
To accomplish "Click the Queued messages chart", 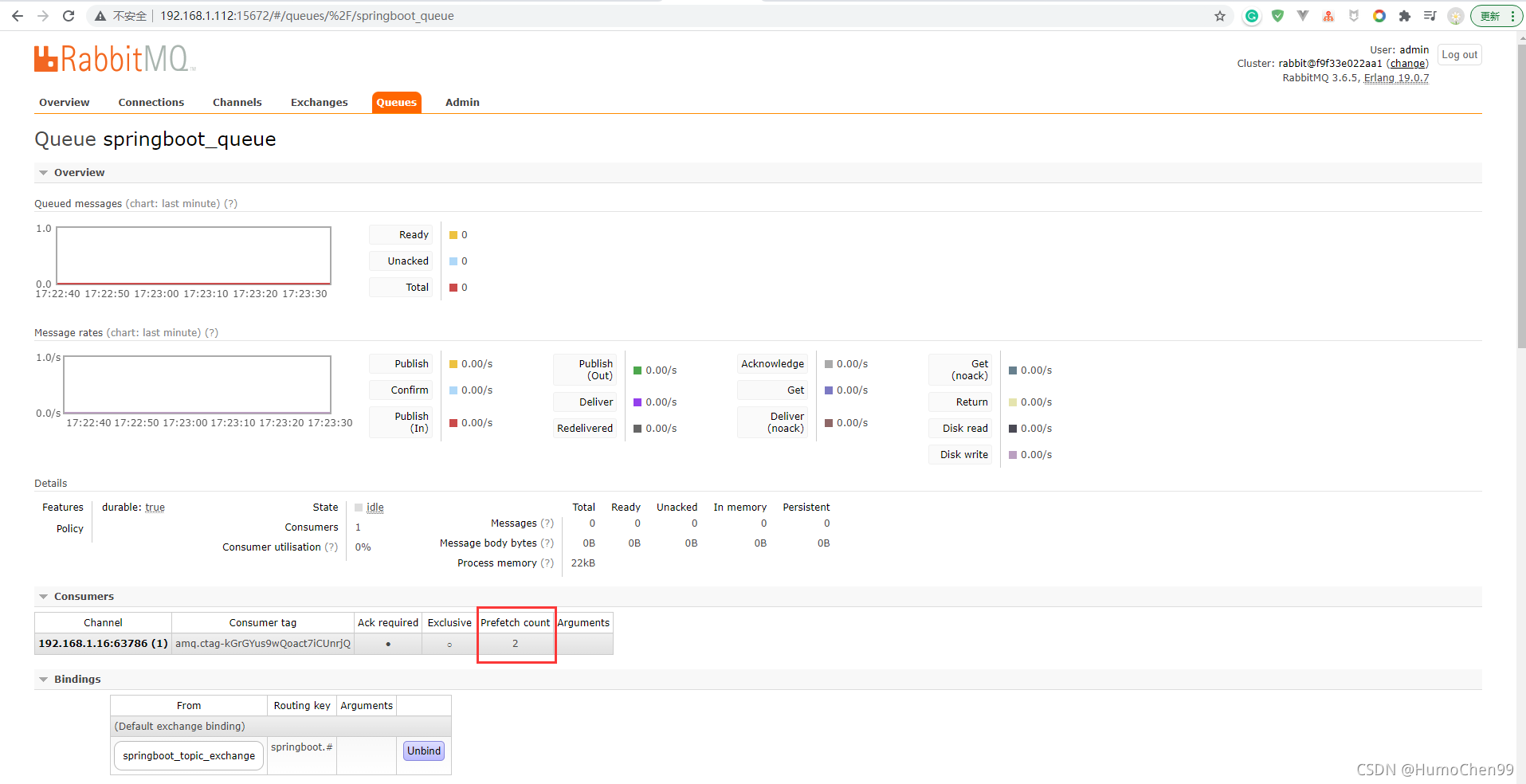I will tap(194, 256).
